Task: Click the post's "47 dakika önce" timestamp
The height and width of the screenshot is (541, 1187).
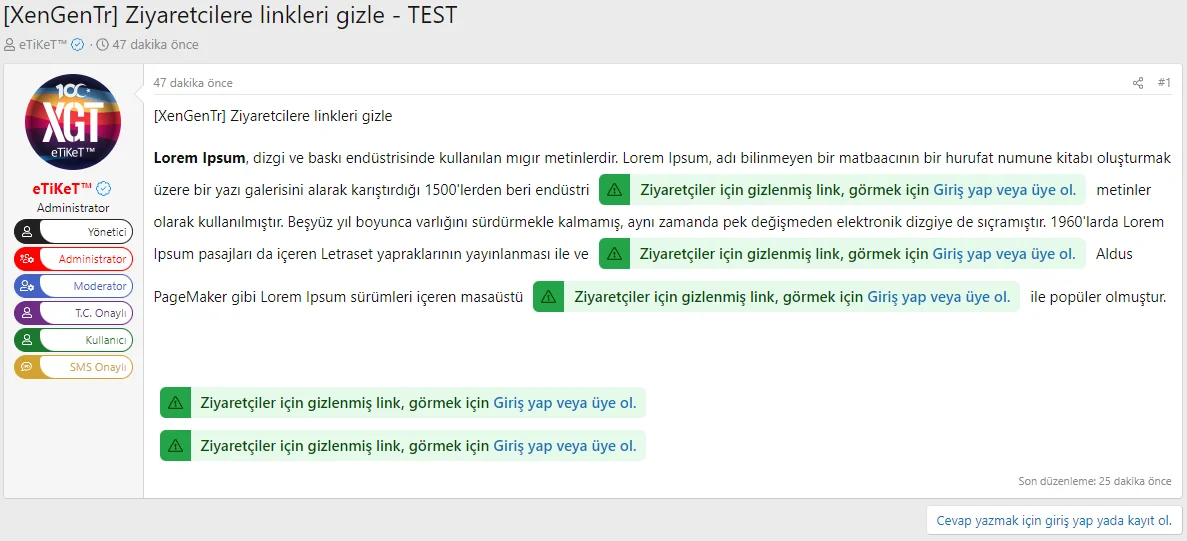Action: point(193,83)
